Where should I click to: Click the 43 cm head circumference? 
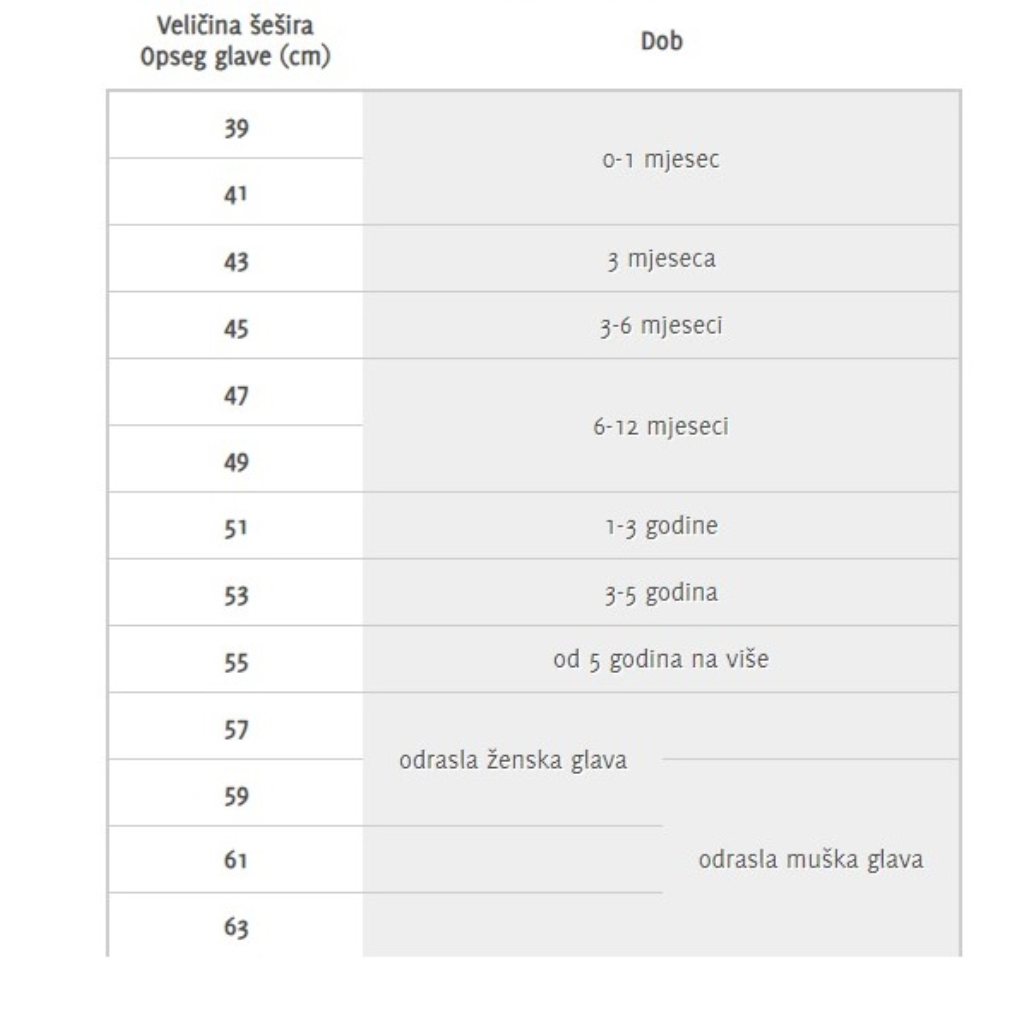tap(236, 261)
